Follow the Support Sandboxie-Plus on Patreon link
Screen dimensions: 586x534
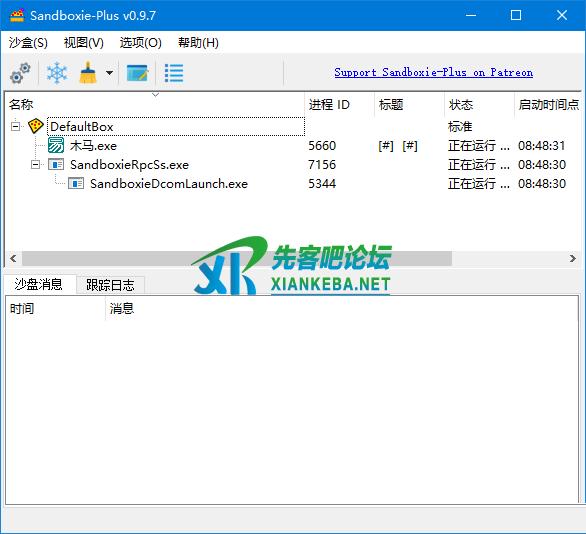pyautogui.click(x=434, y=72)
